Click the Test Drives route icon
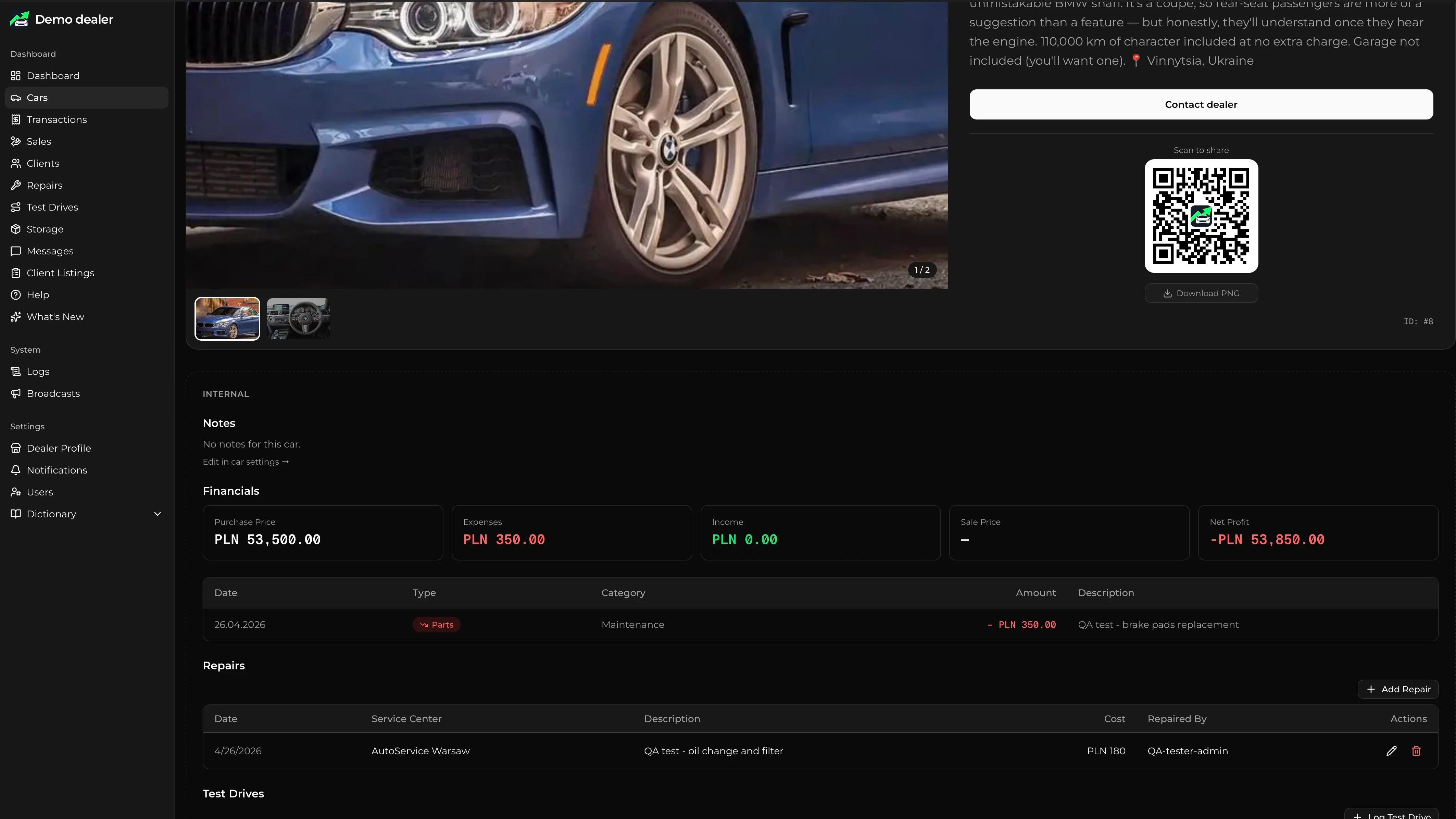 click(16, 207)
